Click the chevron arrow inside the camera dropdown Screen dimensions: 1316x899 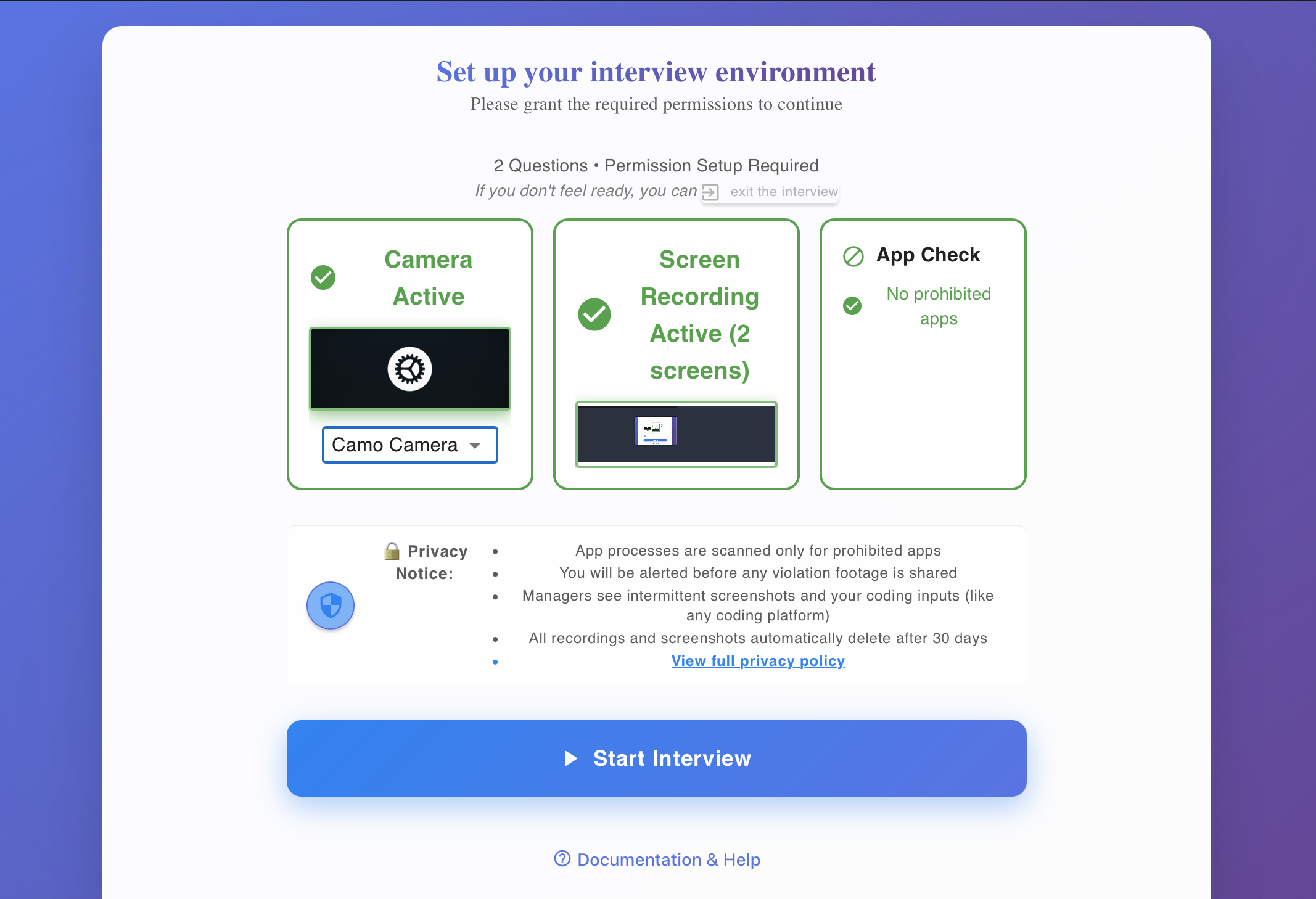pyautogui.click(x=475, y=445)
